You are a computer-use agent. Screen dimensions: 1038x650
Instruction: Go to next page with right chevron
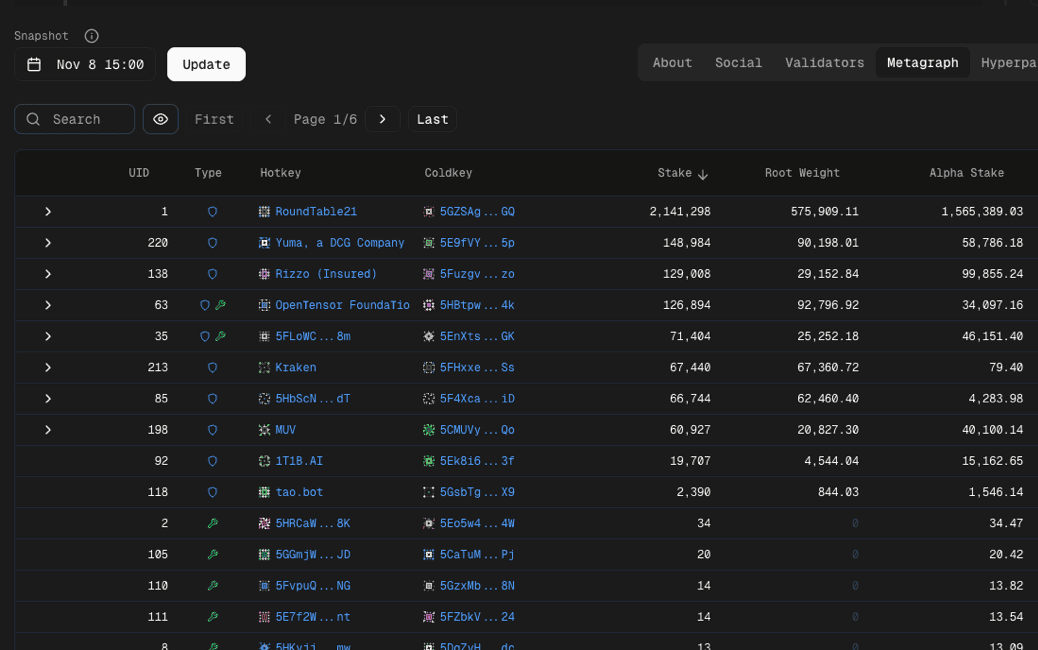tap(382, 119)
